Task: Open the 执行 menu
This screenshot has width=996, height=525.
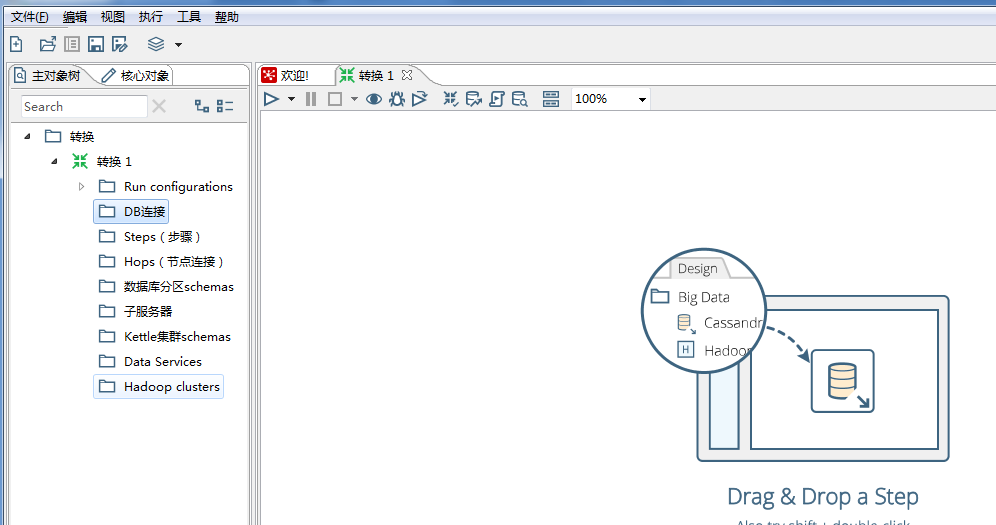Action: tap(151, 17)
